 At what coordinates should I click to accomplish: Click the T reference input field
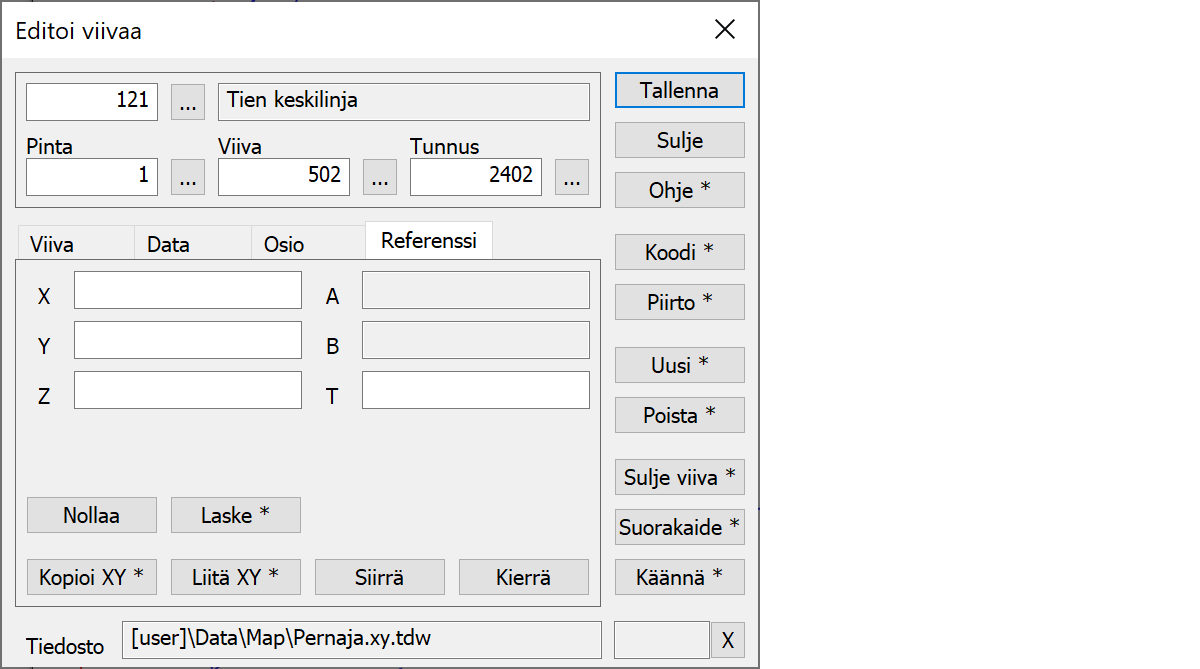click(x=475, y=390)
